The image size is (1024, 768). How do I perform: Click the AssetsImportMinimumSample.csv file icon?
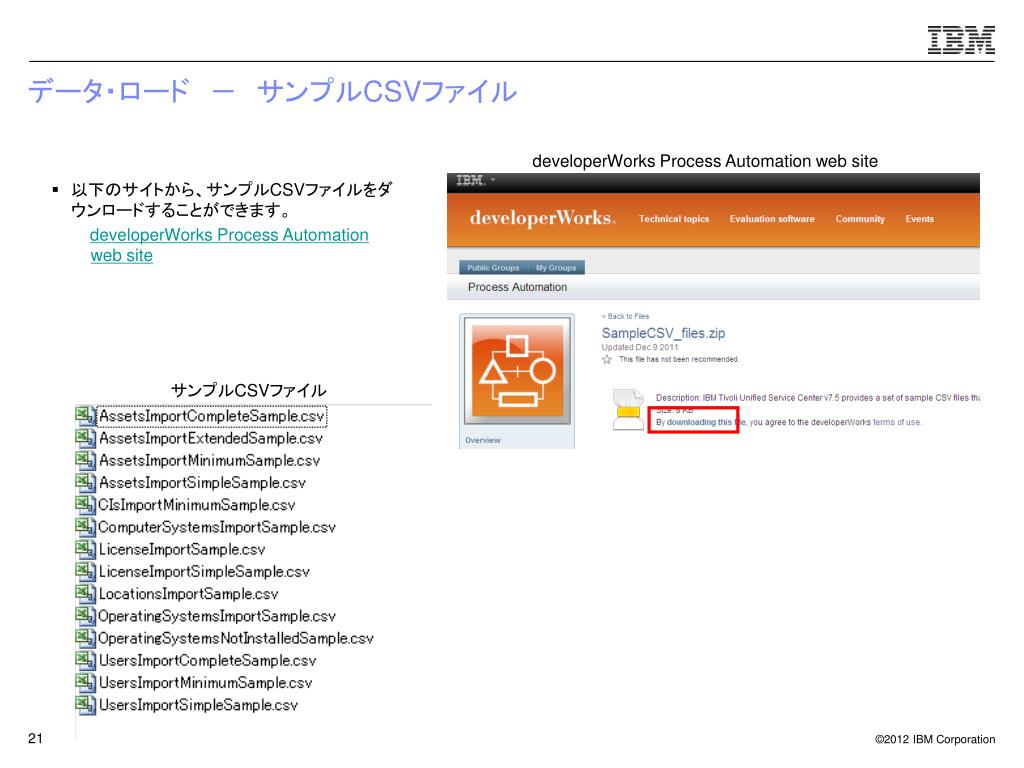85,460
